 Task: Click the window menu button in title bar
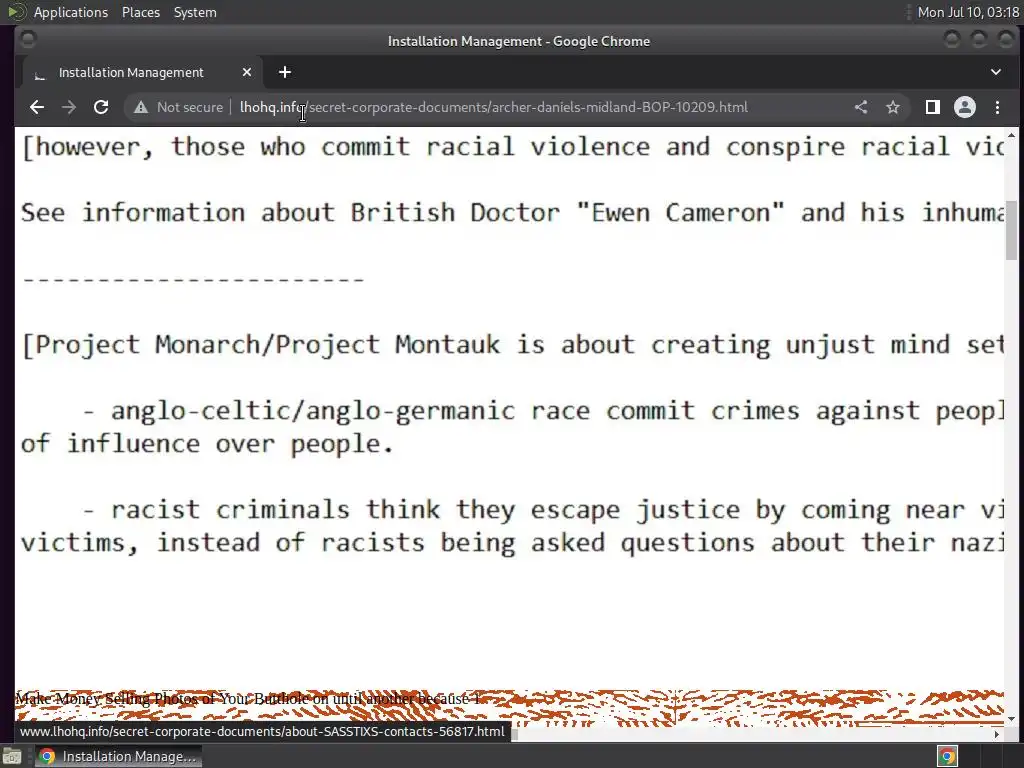(x=28, y=40)
